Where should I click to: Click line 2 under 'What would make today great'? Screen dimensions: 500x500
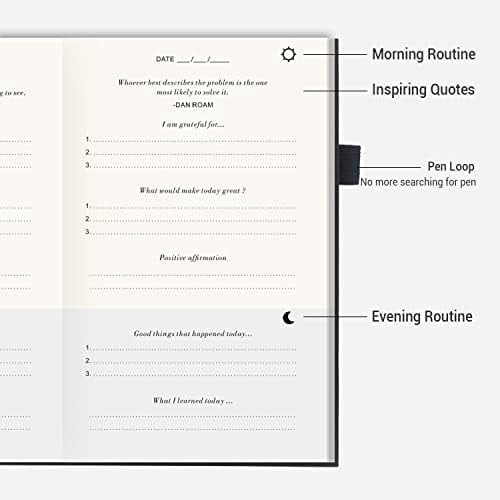[191, 219]
